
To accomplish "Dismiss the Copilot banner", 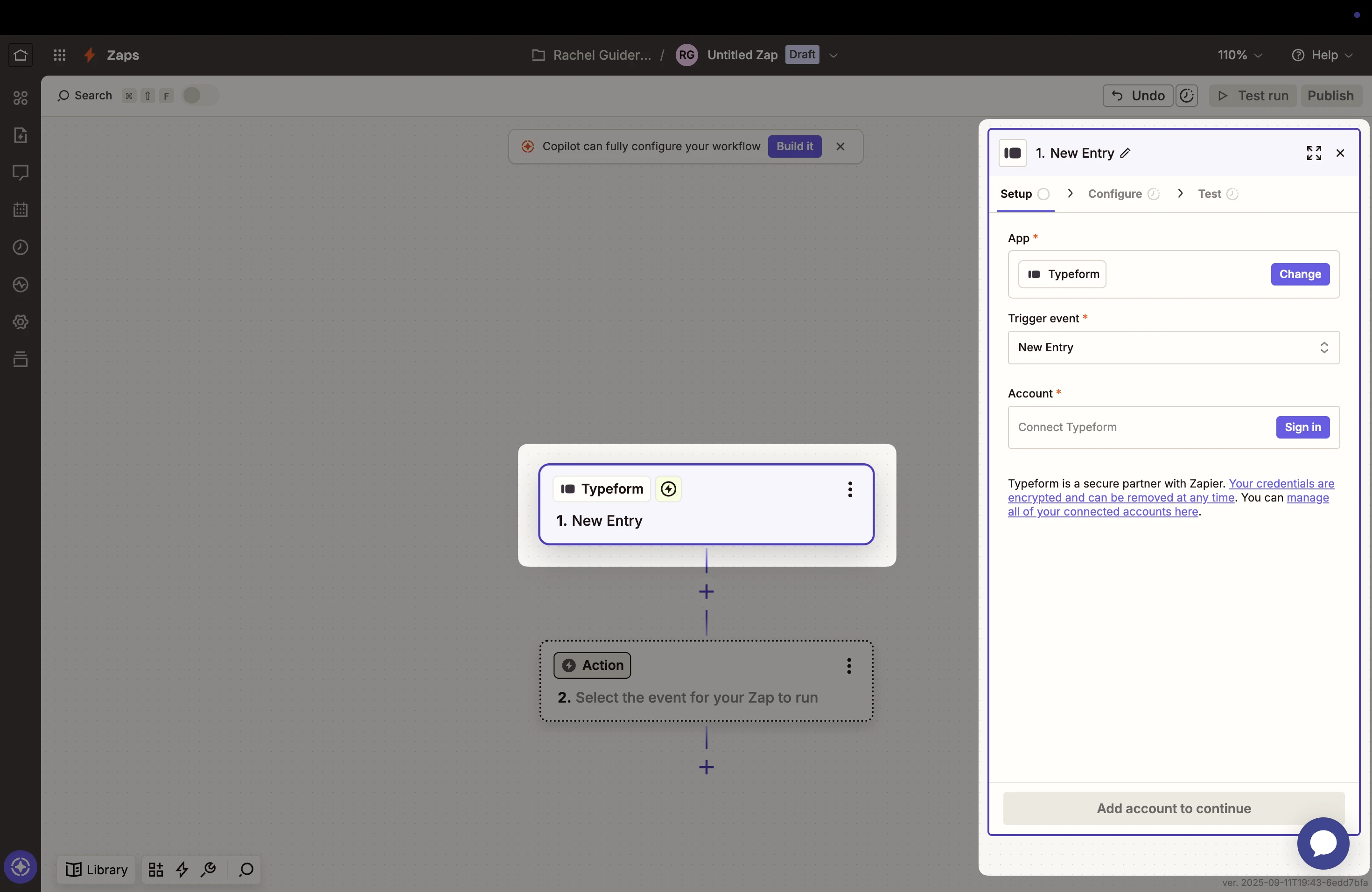I will click(x=840, y=146).
